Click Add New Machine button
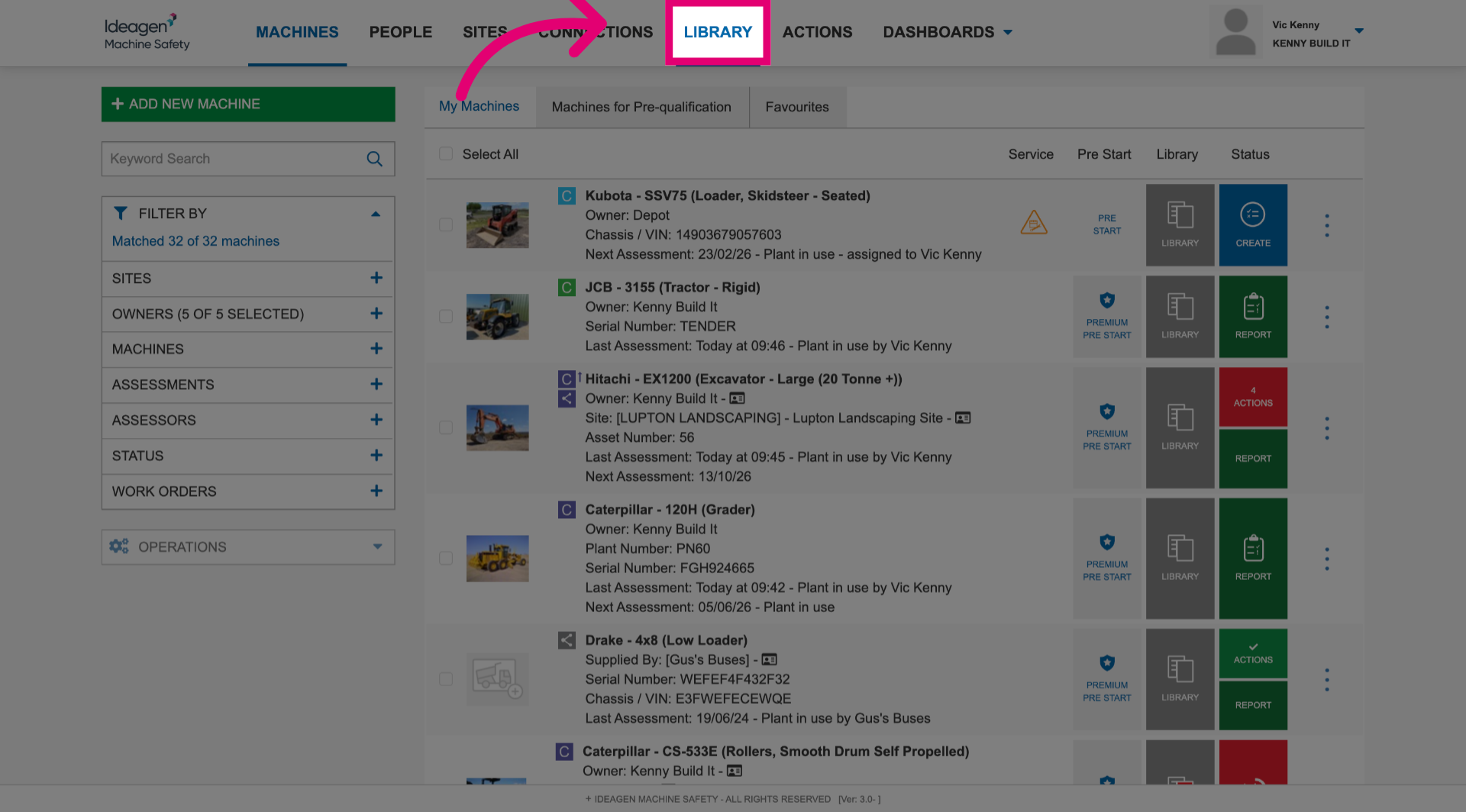1466x812 pixels. point(248,104)
